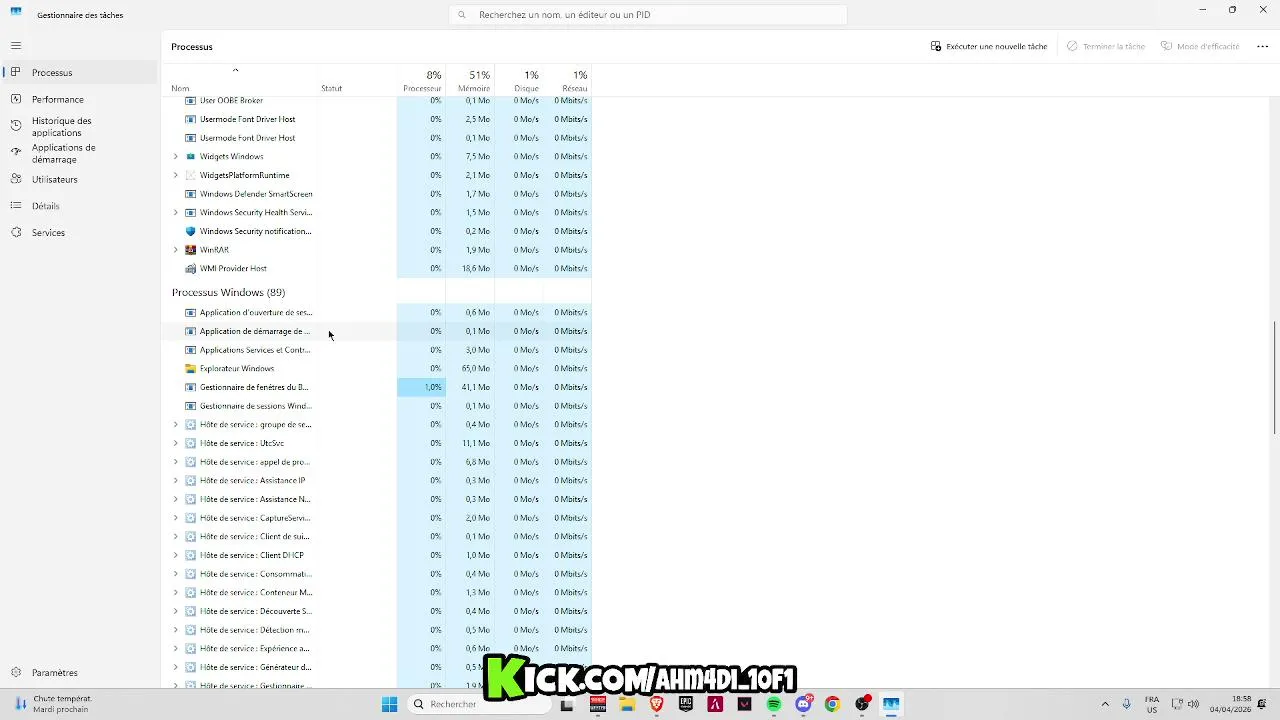This screenshot has height=720, width=1280.
Task: Click the Processus sidebar icon
Action: [x=16, y=72]
